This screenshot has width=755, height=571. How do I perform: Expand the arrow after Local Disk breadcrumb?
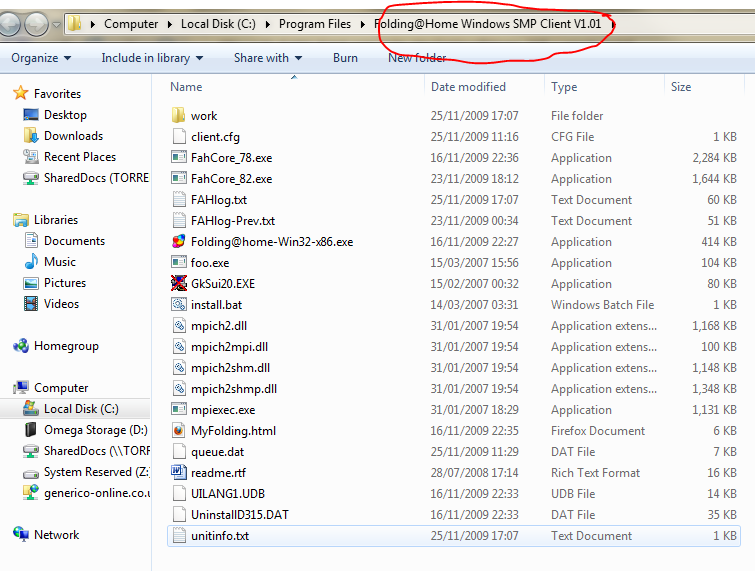click(x=267, y=24)
